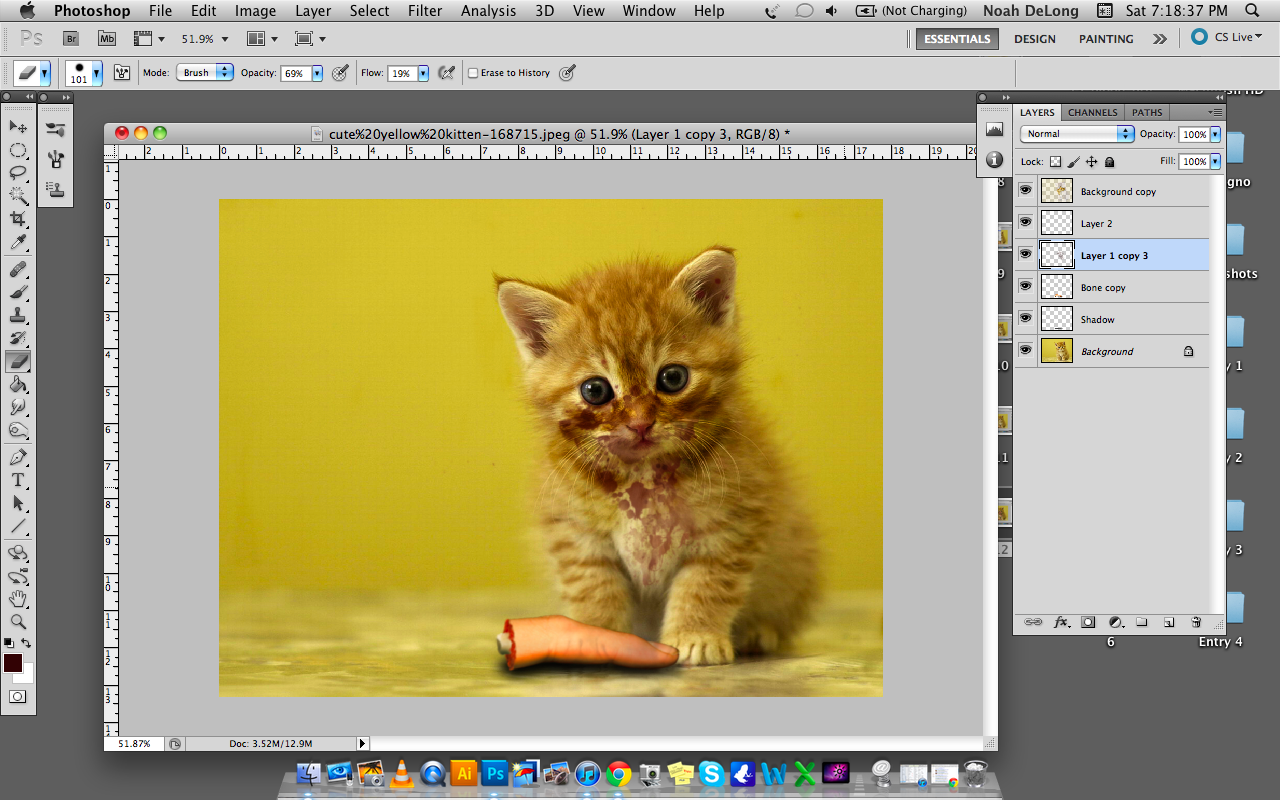Screen dimensions: 1280x800
Task: Enable the Erase to History checkbox
Action: (x=474, y=73)
